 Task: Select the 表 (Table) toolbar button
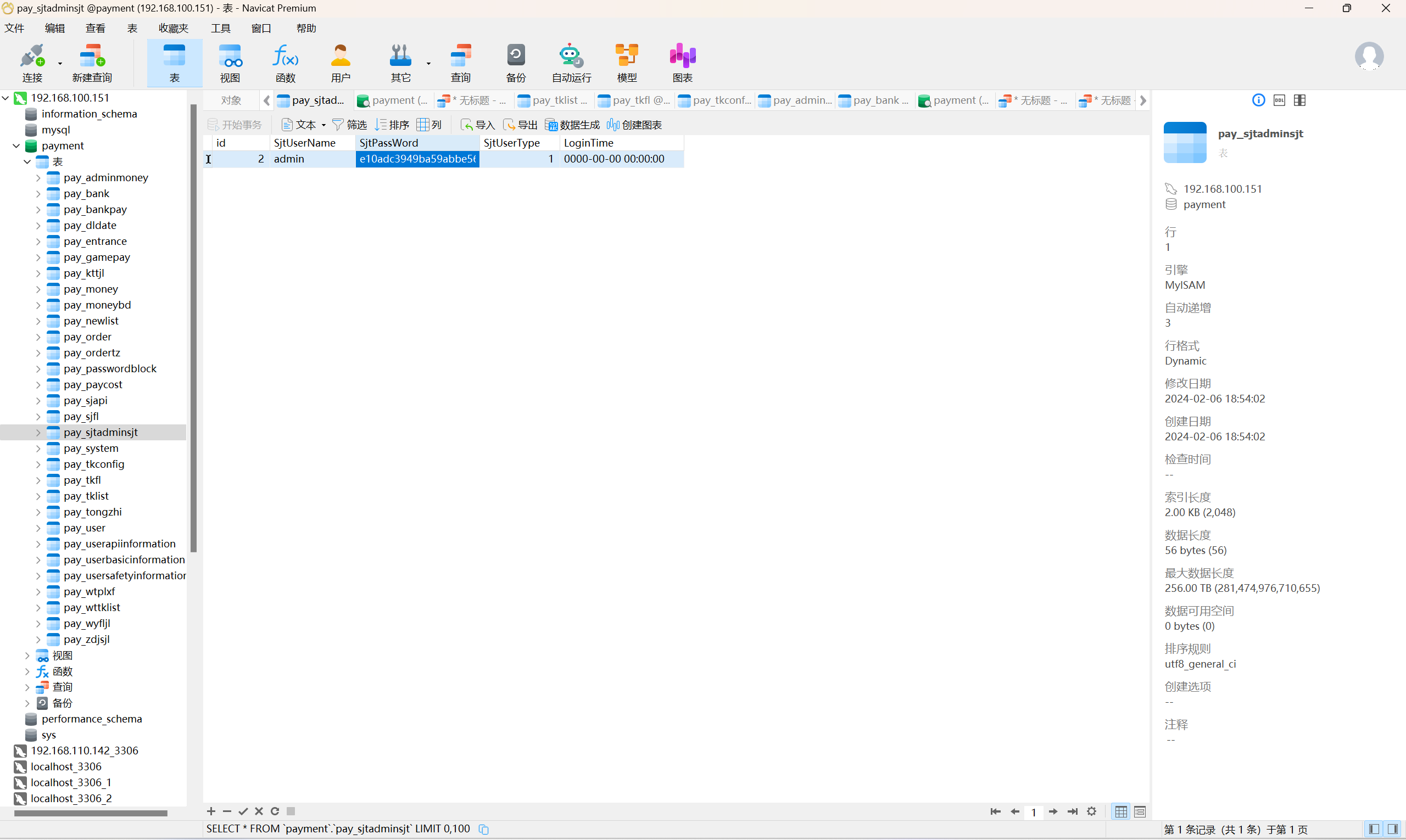[x=175, y=63]
